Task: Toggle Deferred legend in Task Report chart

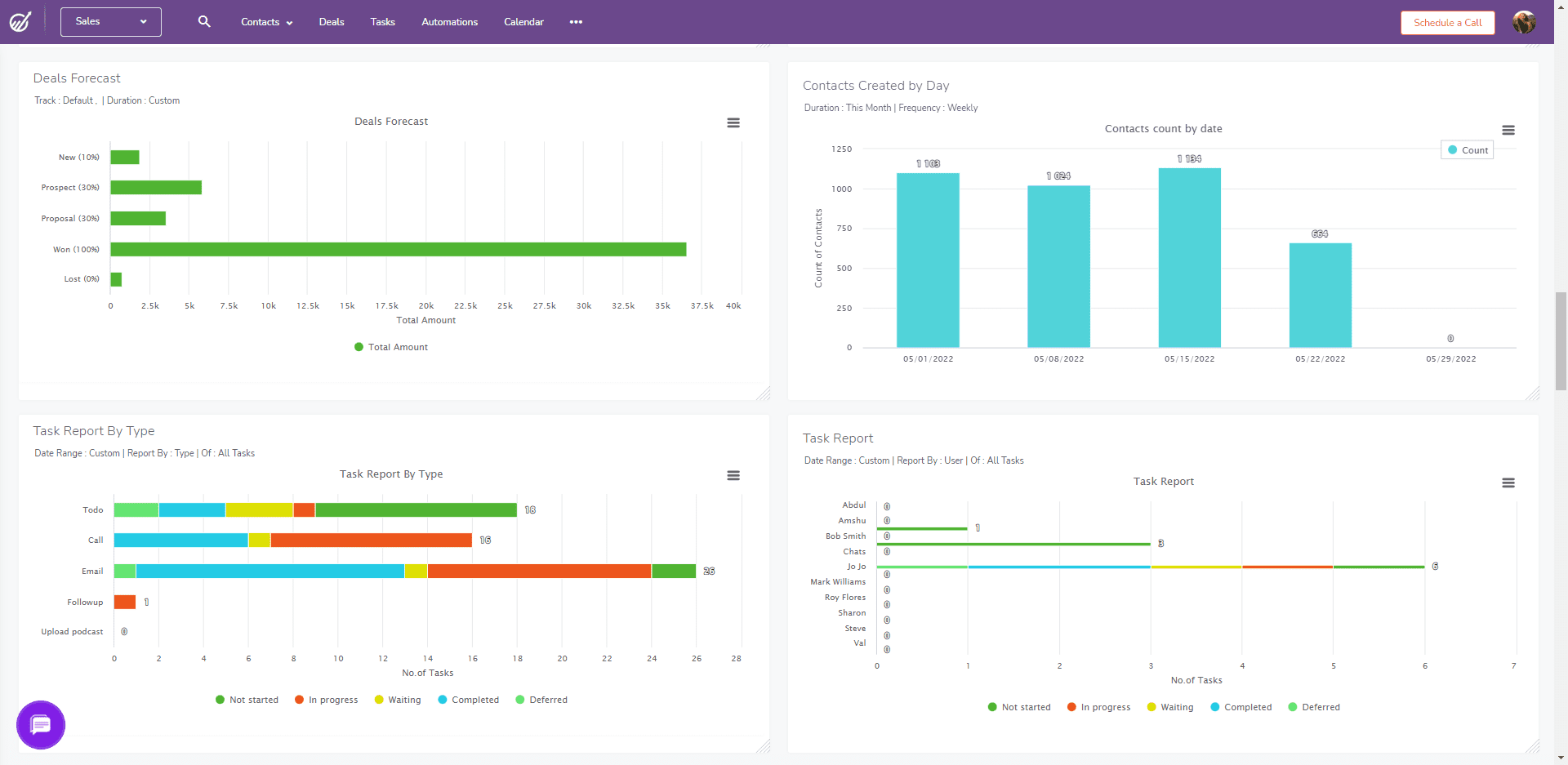Action: 1314,707
